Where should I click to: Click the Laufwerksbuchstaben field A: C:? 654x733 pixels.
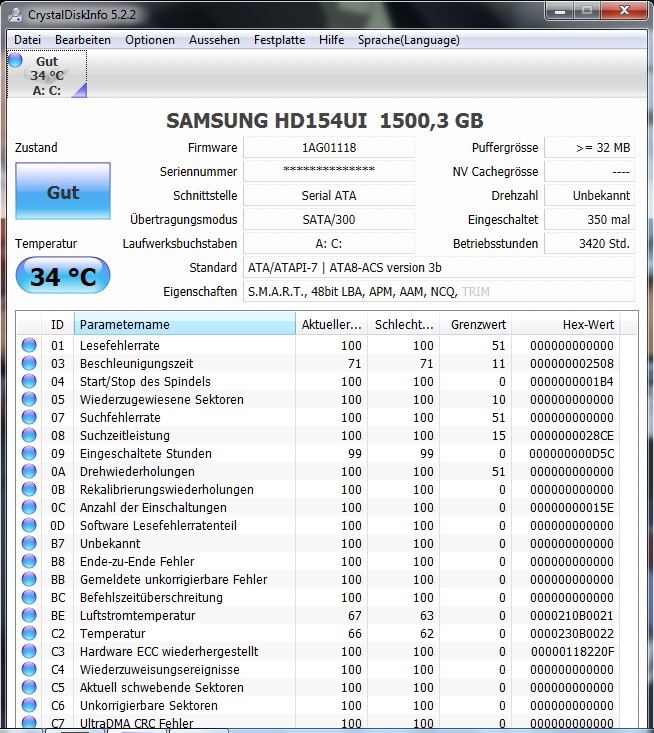[x=329, y=244]
